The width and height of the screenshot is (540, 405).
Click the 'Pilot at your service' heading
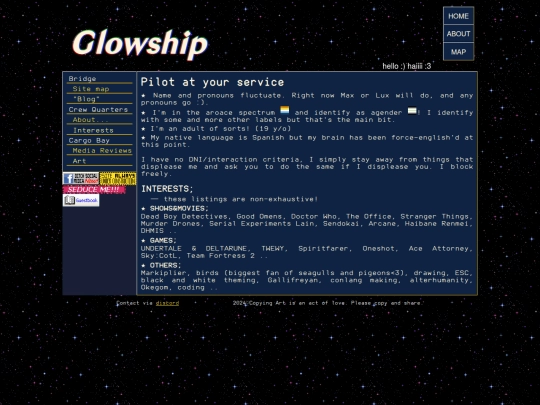point(212,82)
